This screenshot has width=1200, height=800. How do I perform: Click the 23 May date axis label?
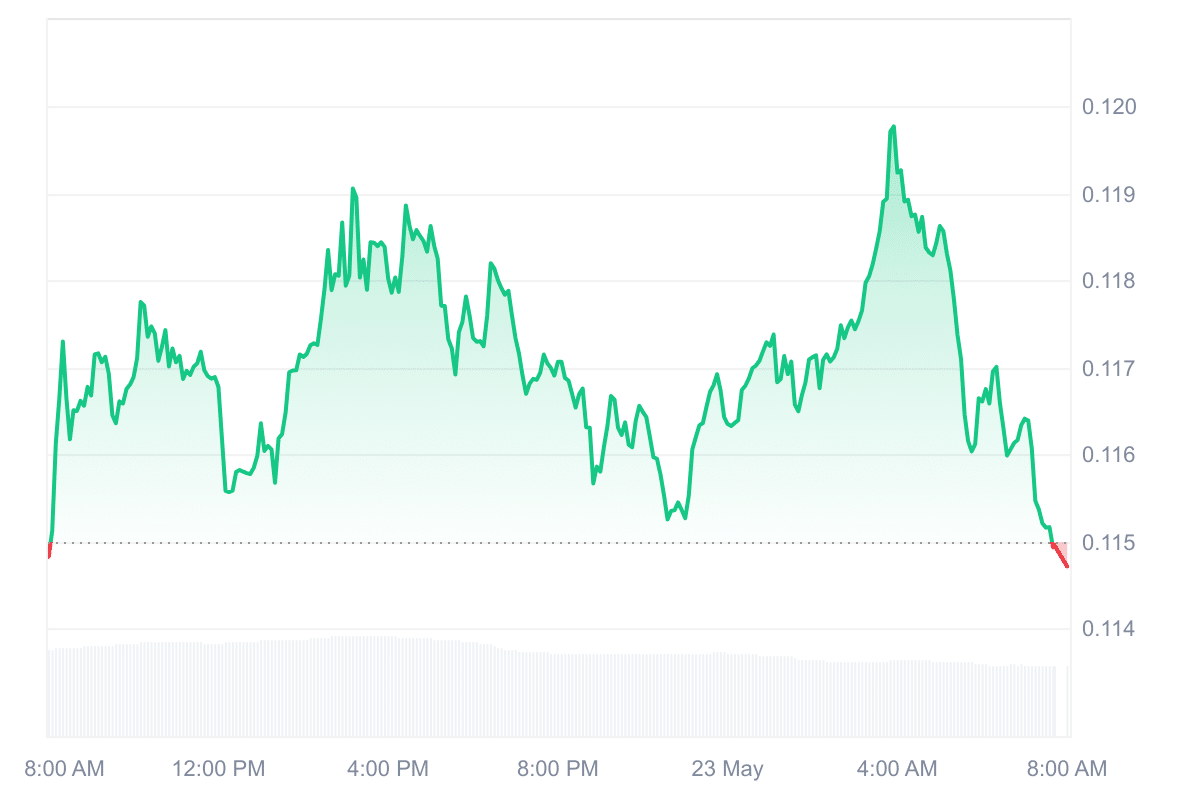[x=727, y=768]
